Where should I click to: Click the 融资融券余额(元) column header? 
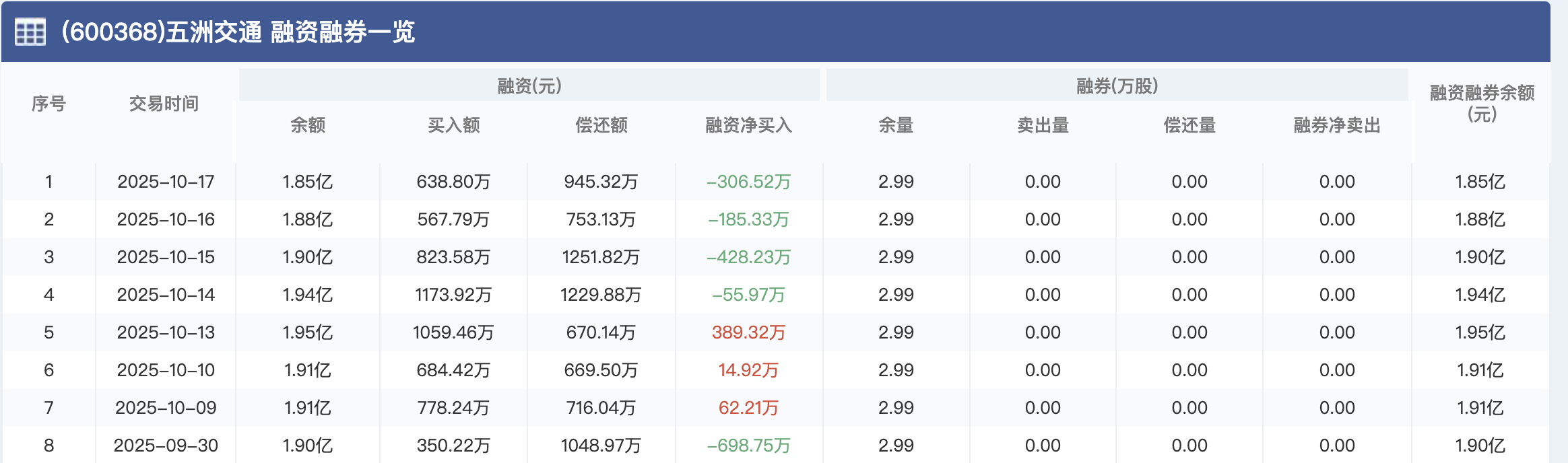pyautogui.click(x=1482, y=103)
